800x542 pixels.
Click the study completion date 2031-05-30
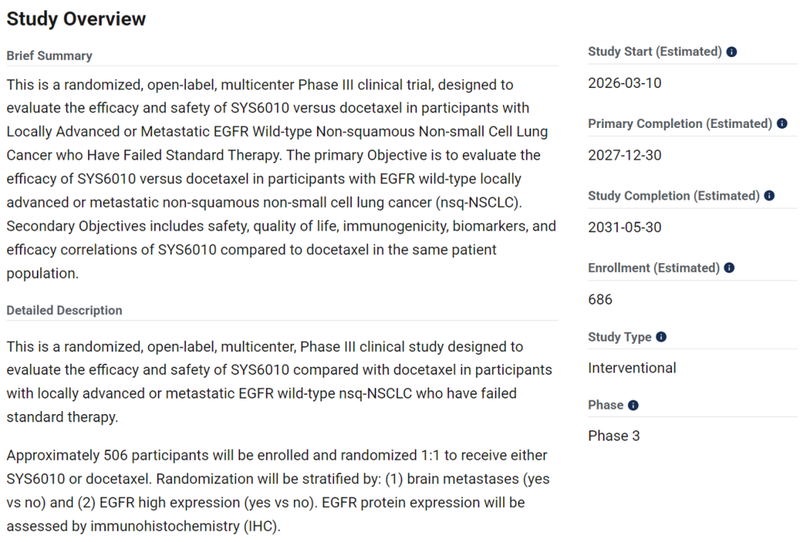tap(625, 227)
